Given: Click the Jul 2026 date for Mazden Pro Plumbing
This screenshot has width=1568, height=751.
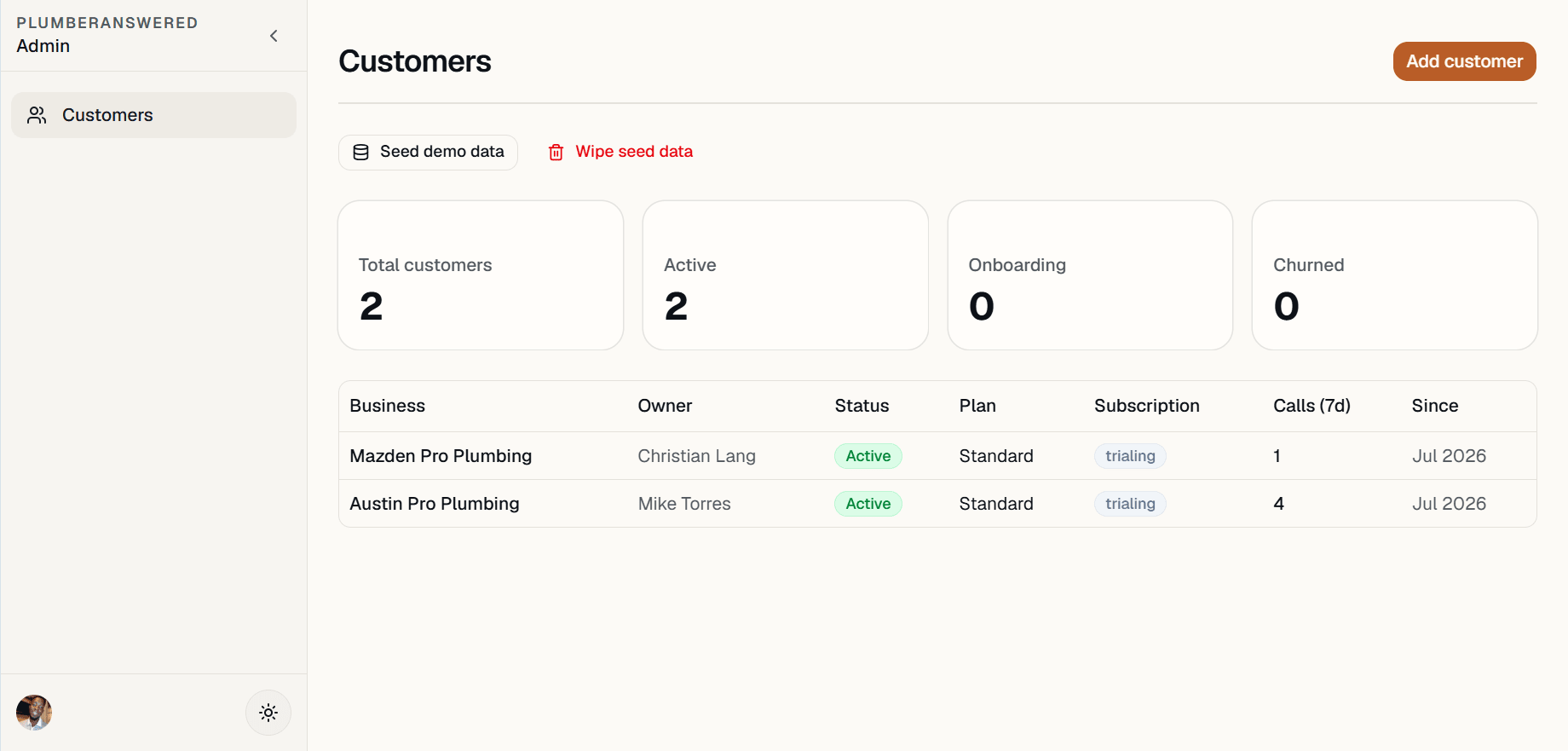Looking at the screenshot, I should 1449,456.
